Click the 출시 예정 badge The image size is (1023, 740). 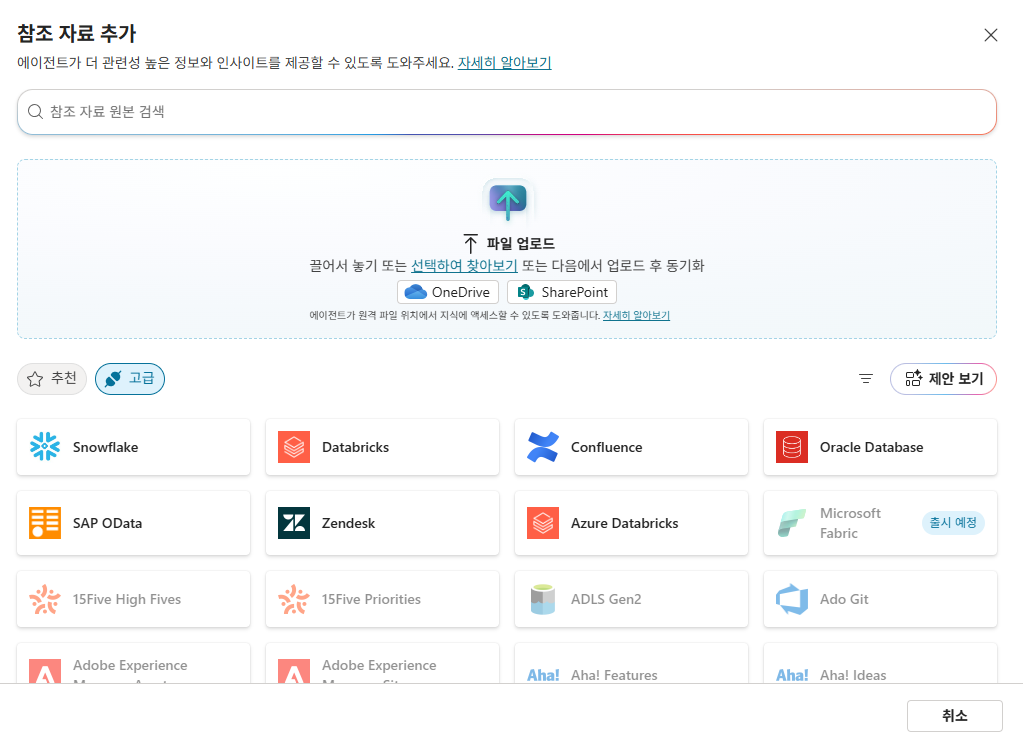(953, 523)
